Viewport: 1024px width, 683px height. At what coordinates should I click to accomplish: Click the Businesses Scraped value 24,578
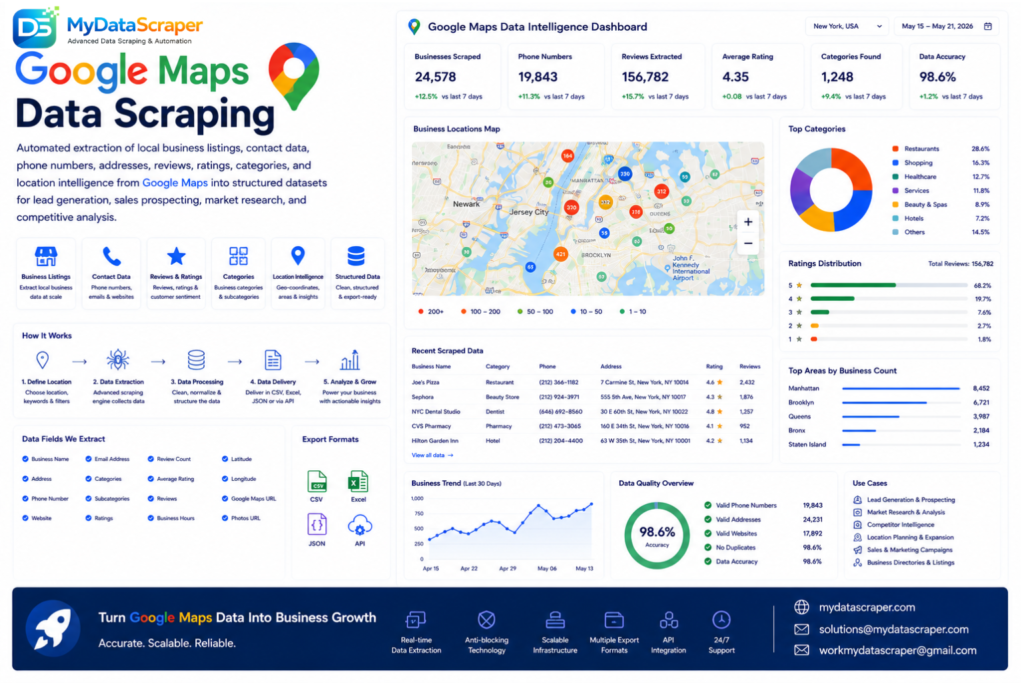click(x=436, y=77)
